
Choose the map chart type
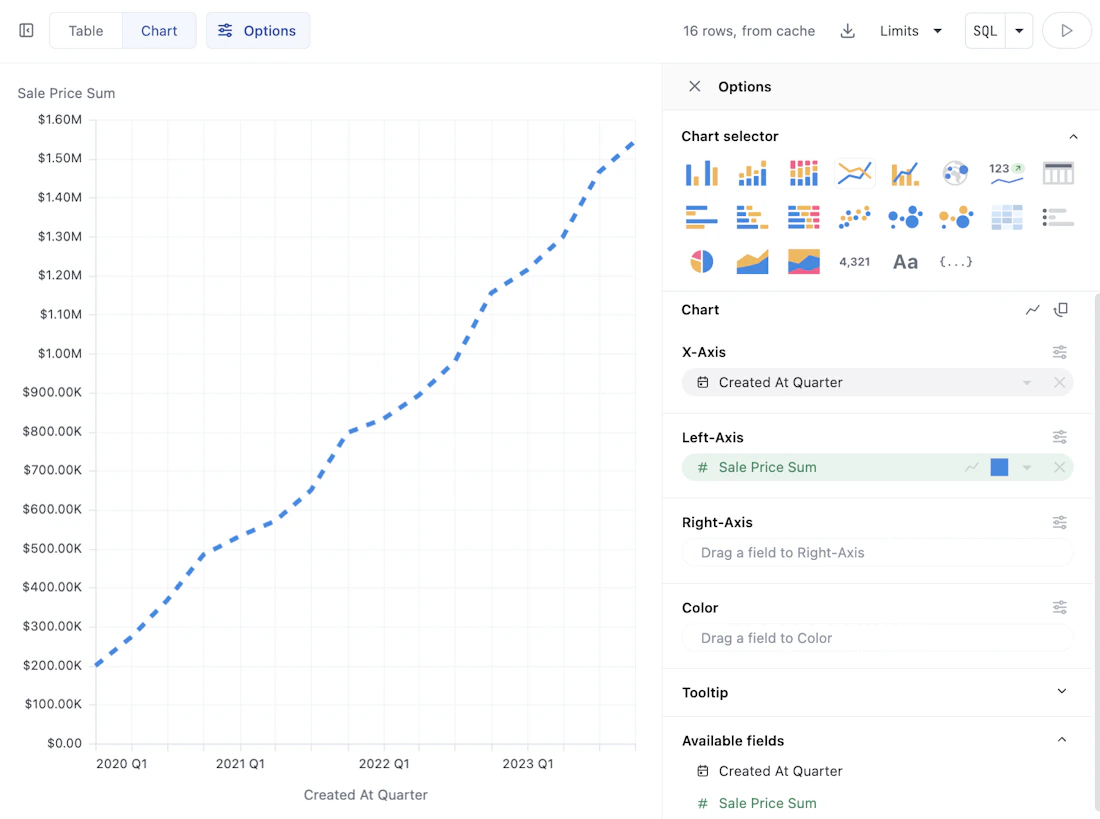(955, 172)
